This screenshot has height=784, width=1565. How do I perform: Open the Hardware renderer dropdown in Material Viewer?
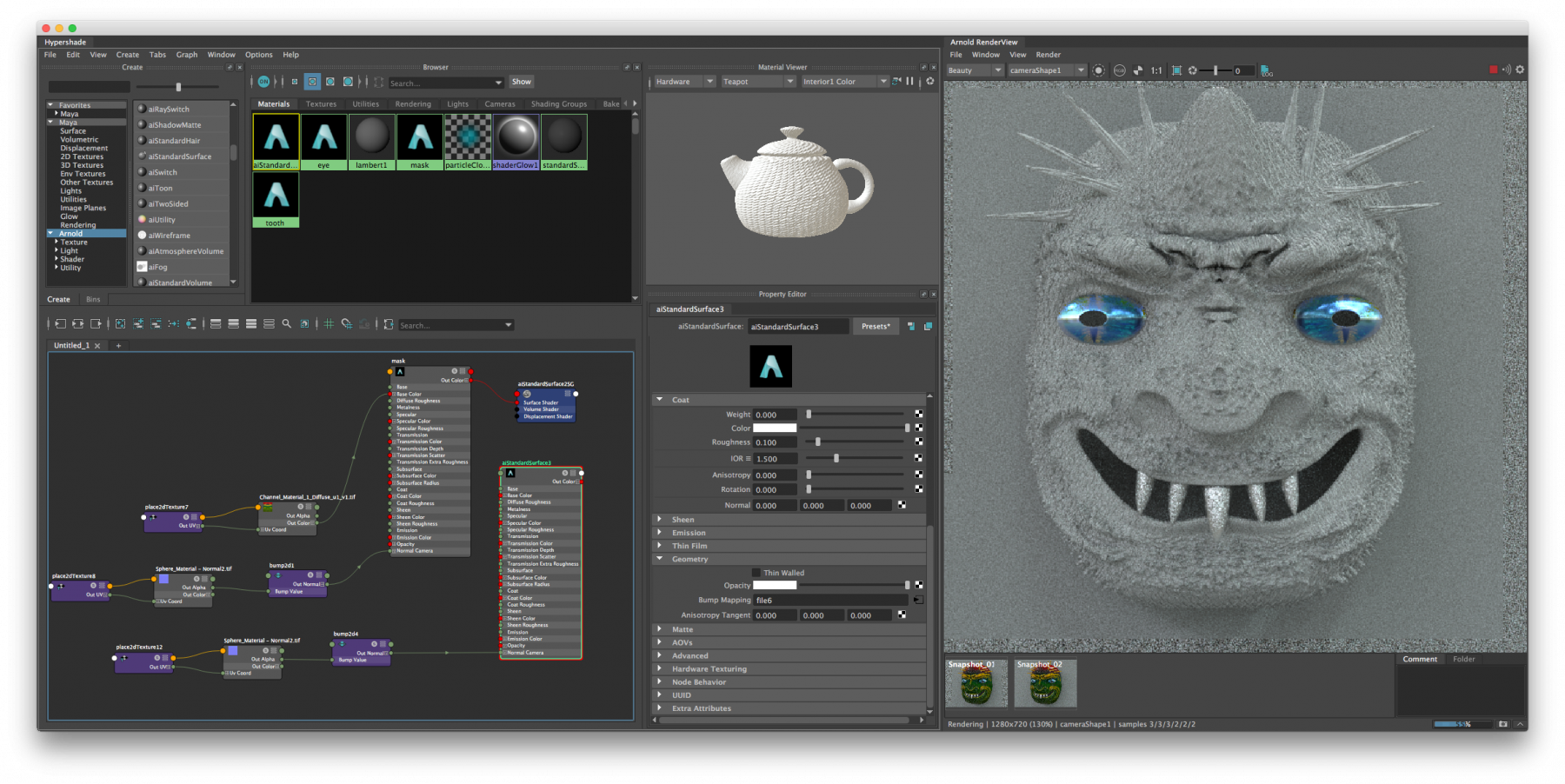pyautogui.click(x=684, y=82)
